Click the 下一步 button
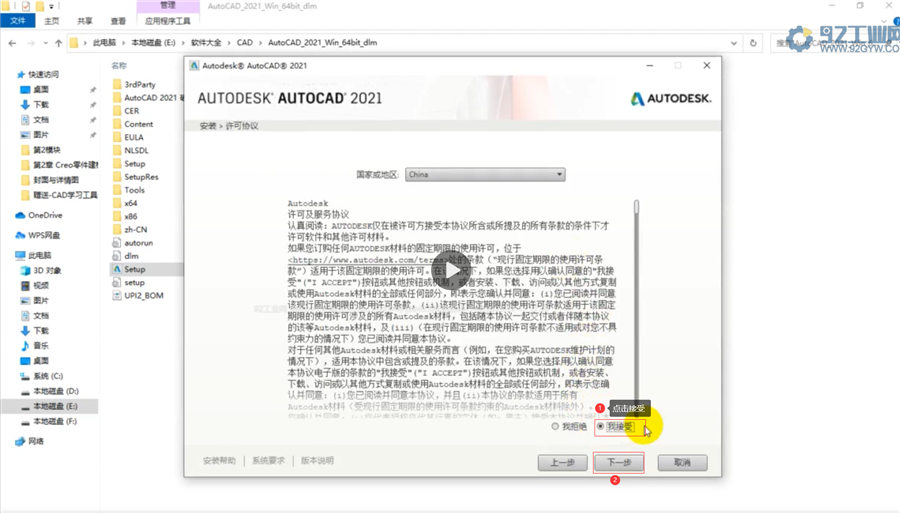This screenshot has width=900, height=513. pos(619,463)
